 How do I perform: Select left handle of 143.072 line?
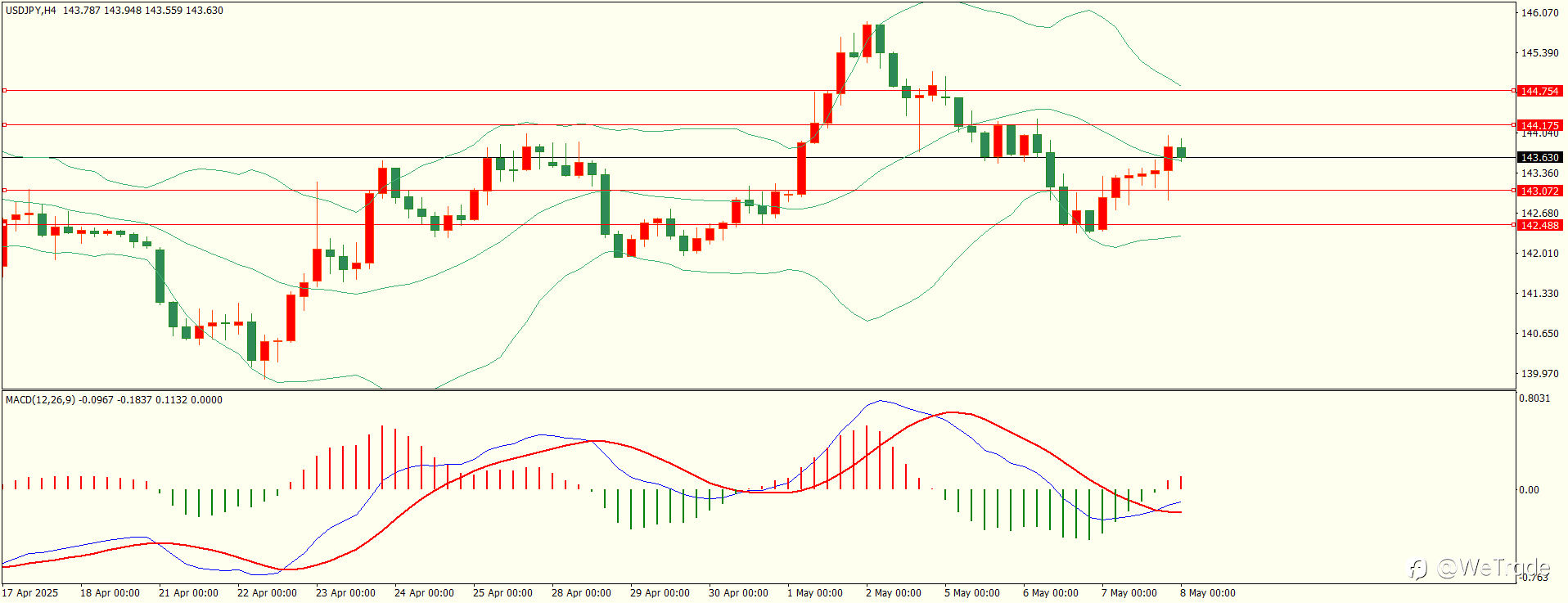[4, 191]
